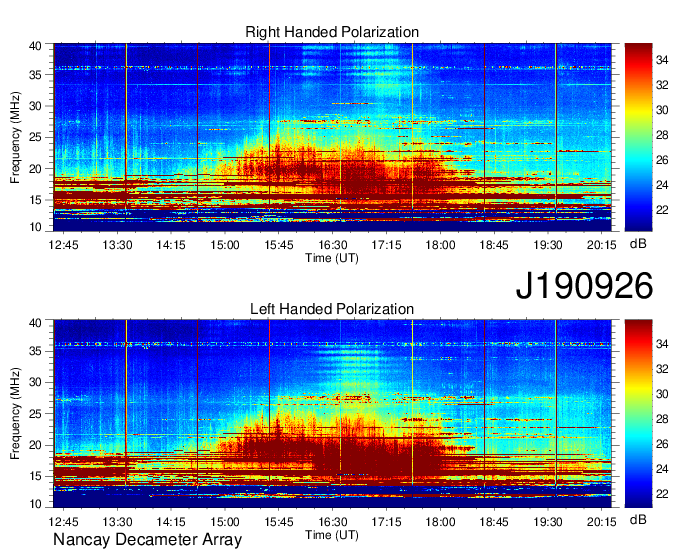Click the "Right Handed Polarization" plot title
680x552 pixels.
tap(332, 32)
